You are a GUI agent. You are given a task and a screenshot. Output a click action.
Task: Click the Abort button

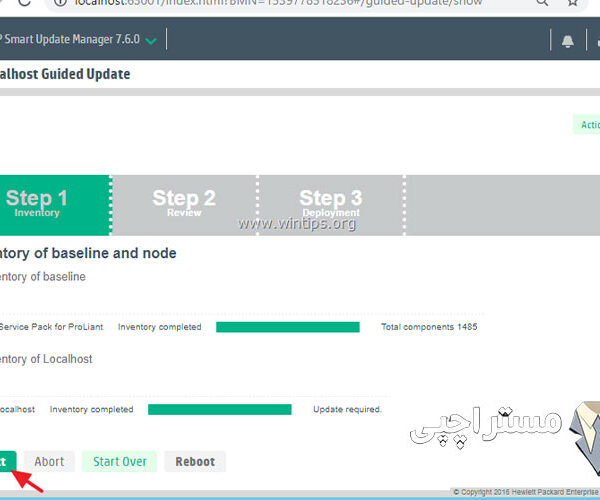click(49, 461)
